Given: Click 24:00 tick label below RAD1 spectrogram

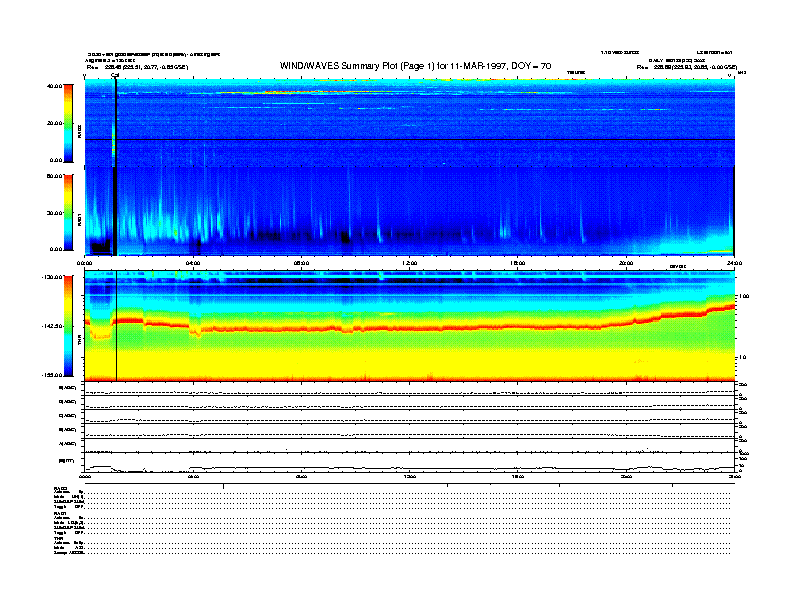Looking at the screenshot, I should coord(734,263).
